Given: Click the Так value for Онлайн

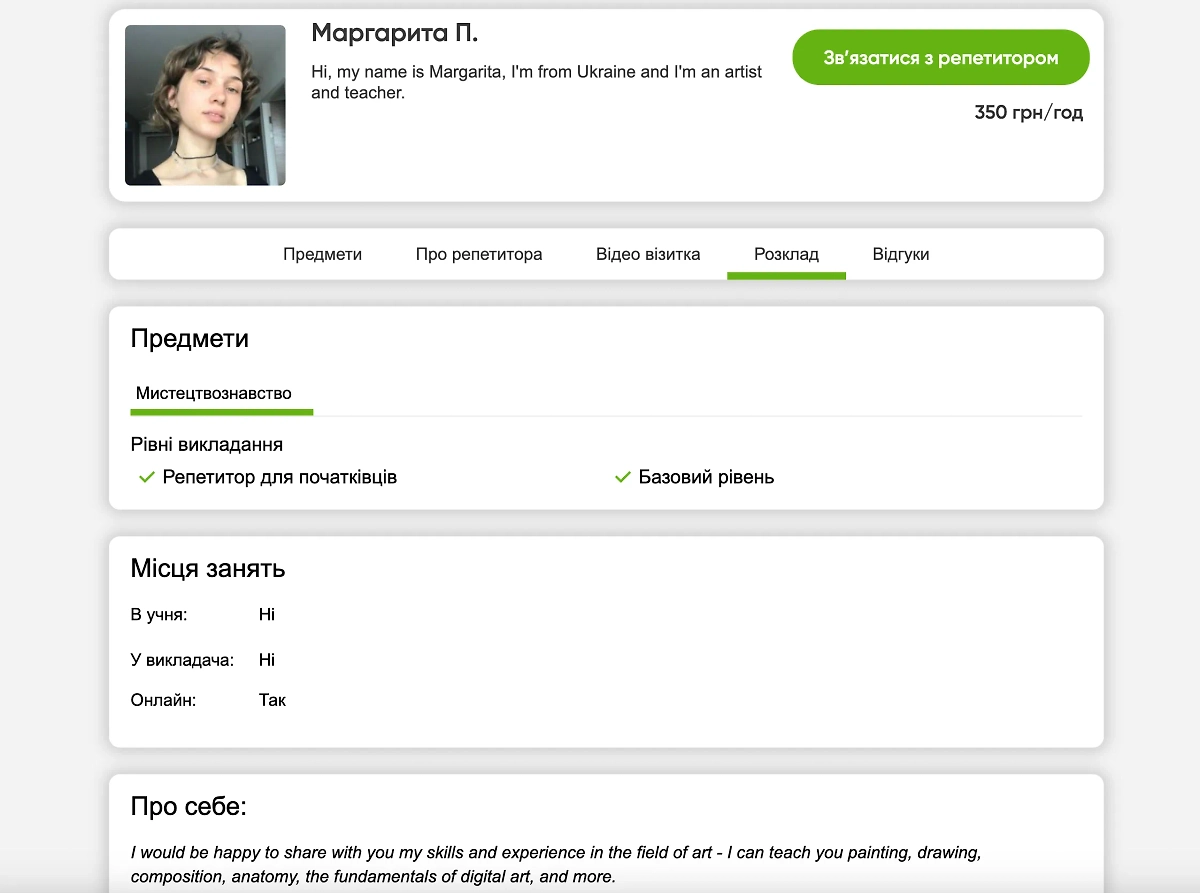Looking at the screenshot, I should 272,700.
